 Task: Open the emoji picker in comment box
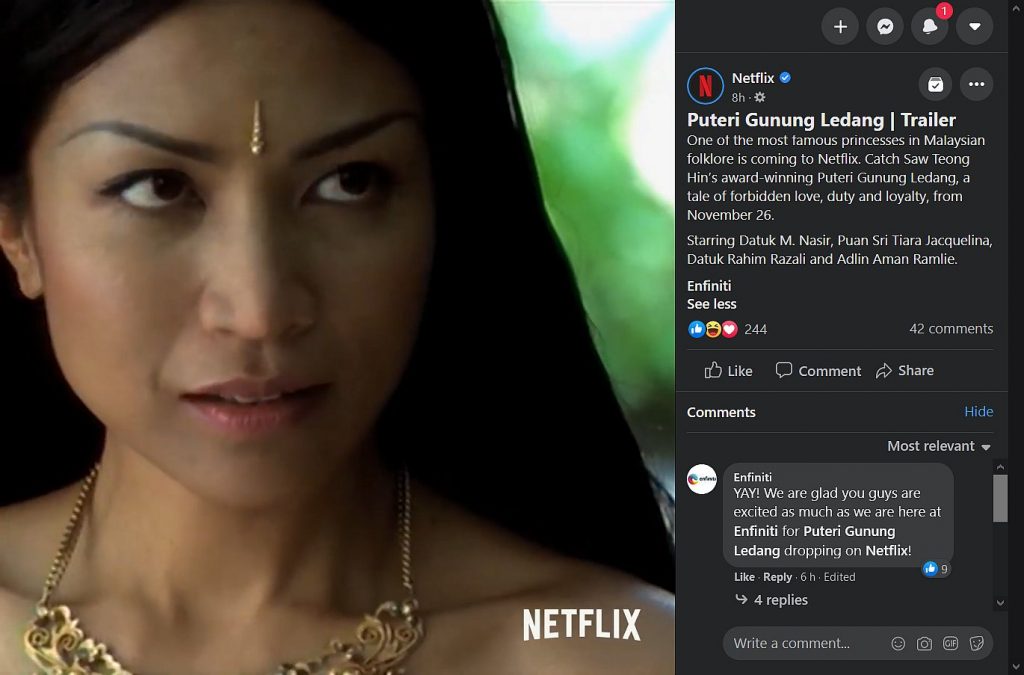coord(899,644)
